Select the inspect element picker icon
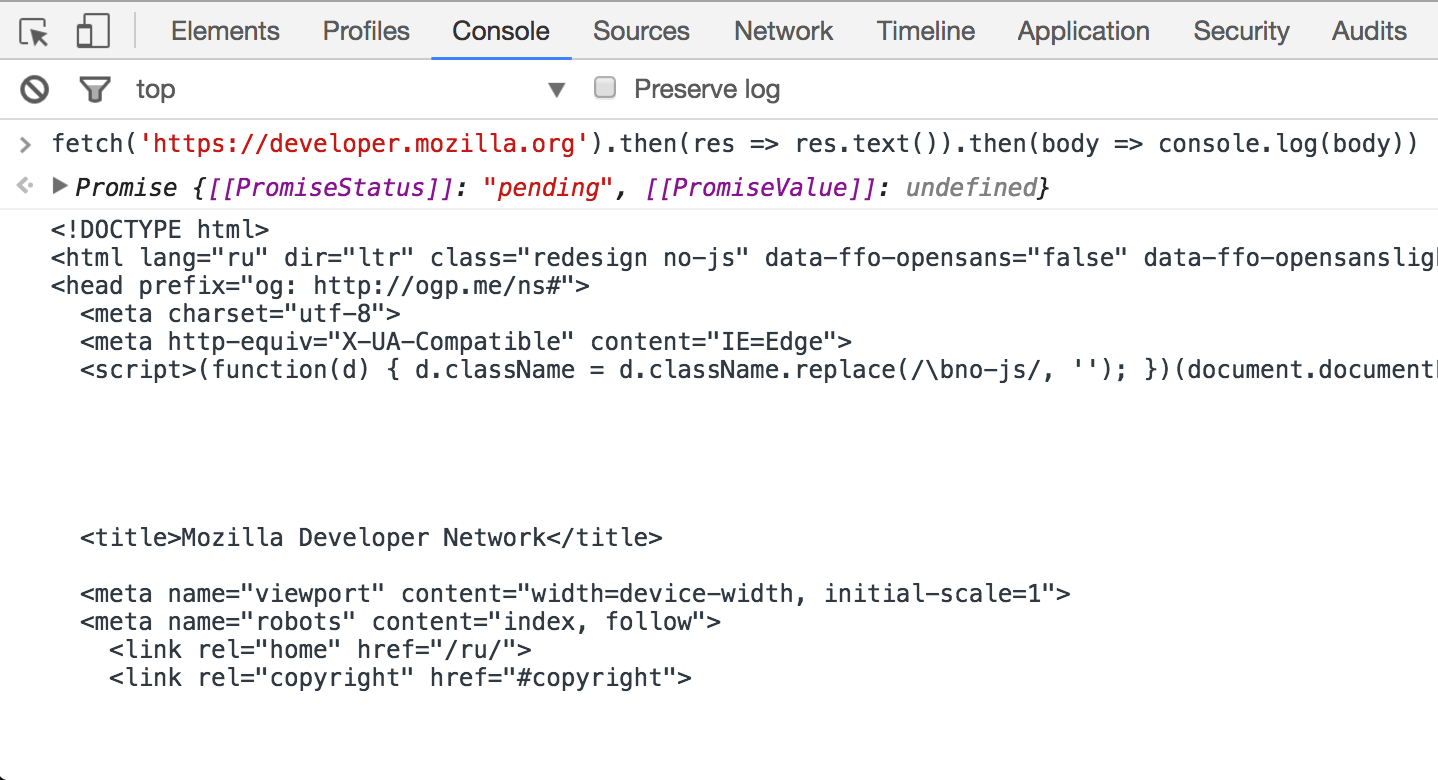Viewport: 1438px width, 780px height. 34,32
